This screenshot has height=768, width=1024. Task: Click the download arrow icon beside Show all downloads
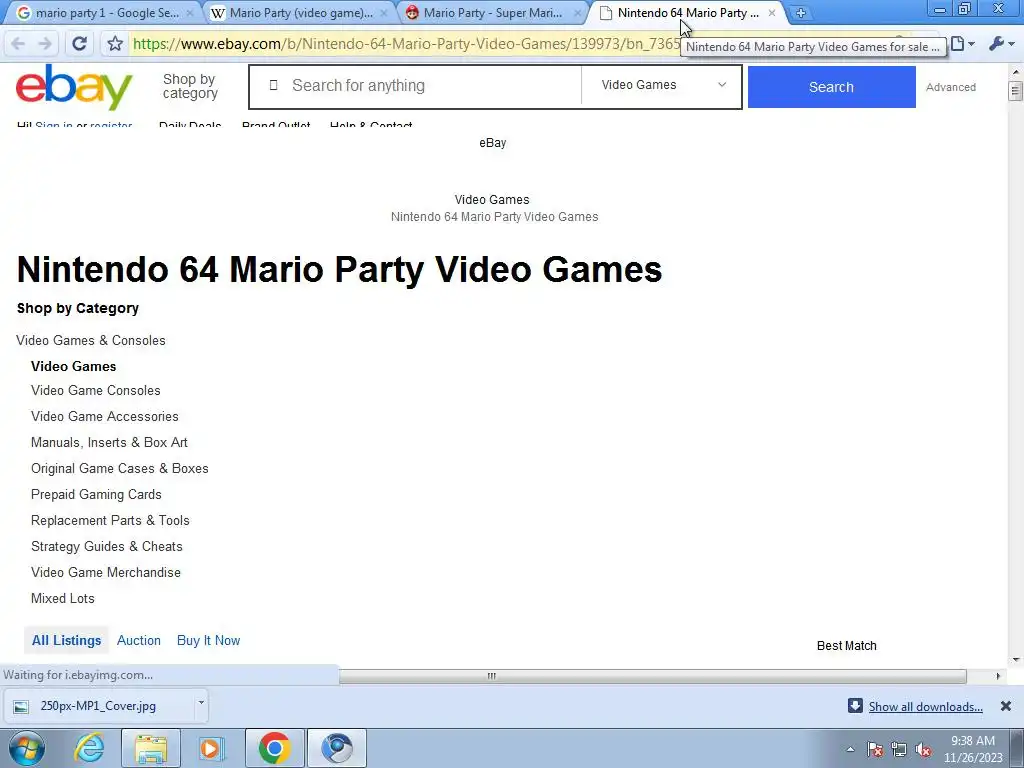[x=855, y=705]
